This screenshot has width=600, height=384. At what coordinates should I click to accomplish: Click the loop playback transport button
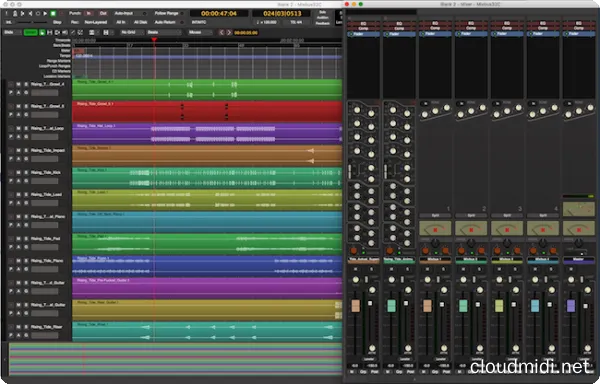click(x=38, y=13)
